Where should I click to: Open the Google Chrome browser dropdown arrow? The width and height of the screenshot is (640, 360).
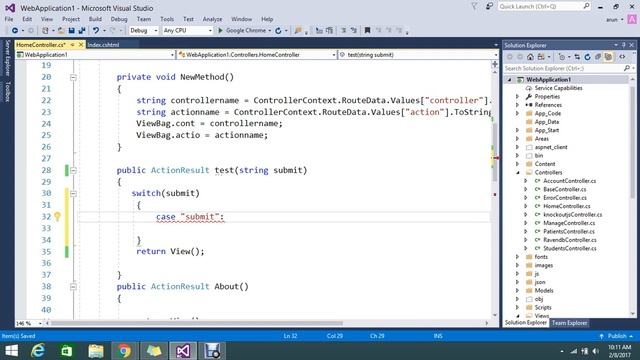270,31
